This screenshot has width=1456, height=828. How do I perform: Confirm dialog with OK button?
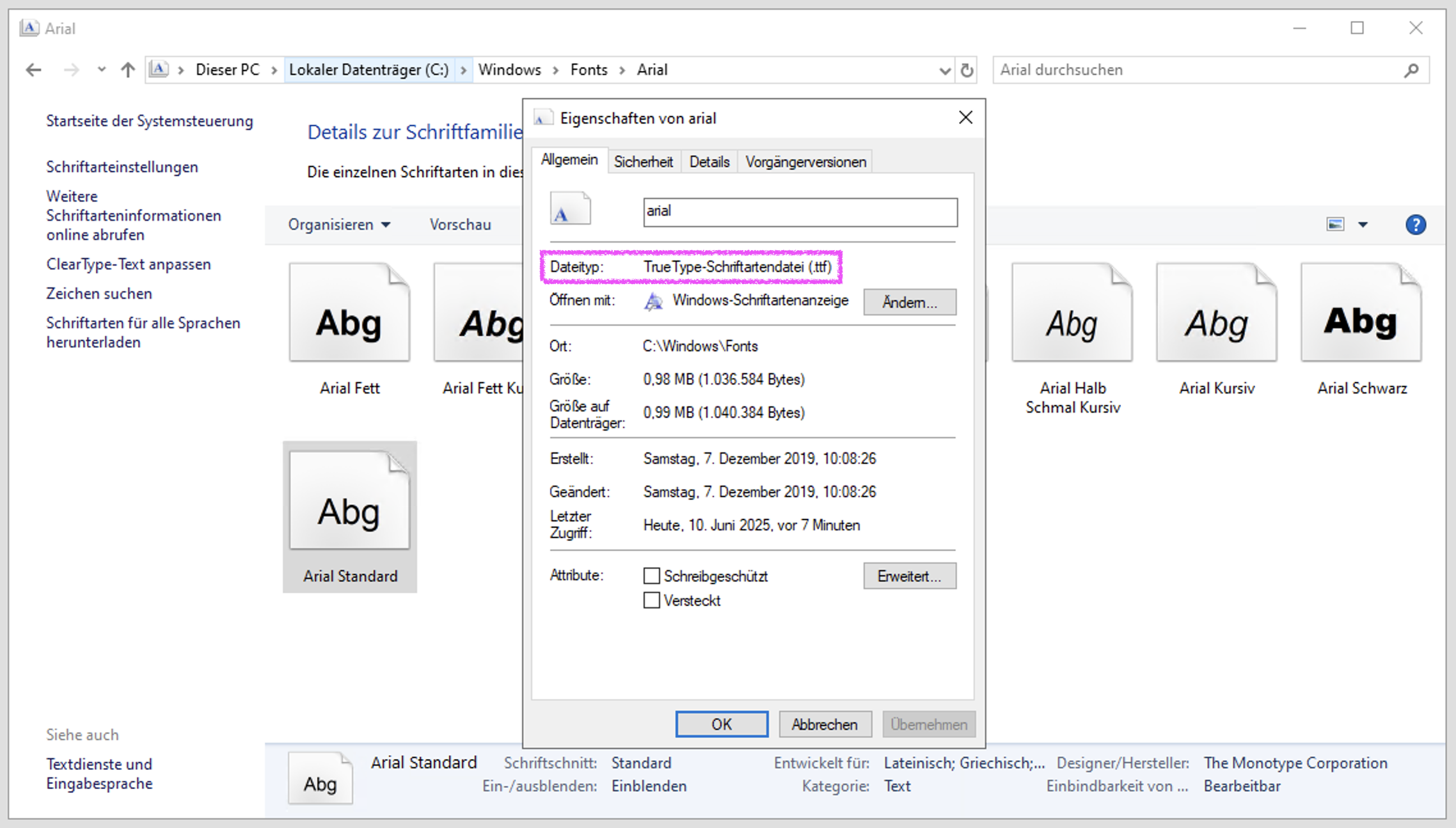(722, 724)
